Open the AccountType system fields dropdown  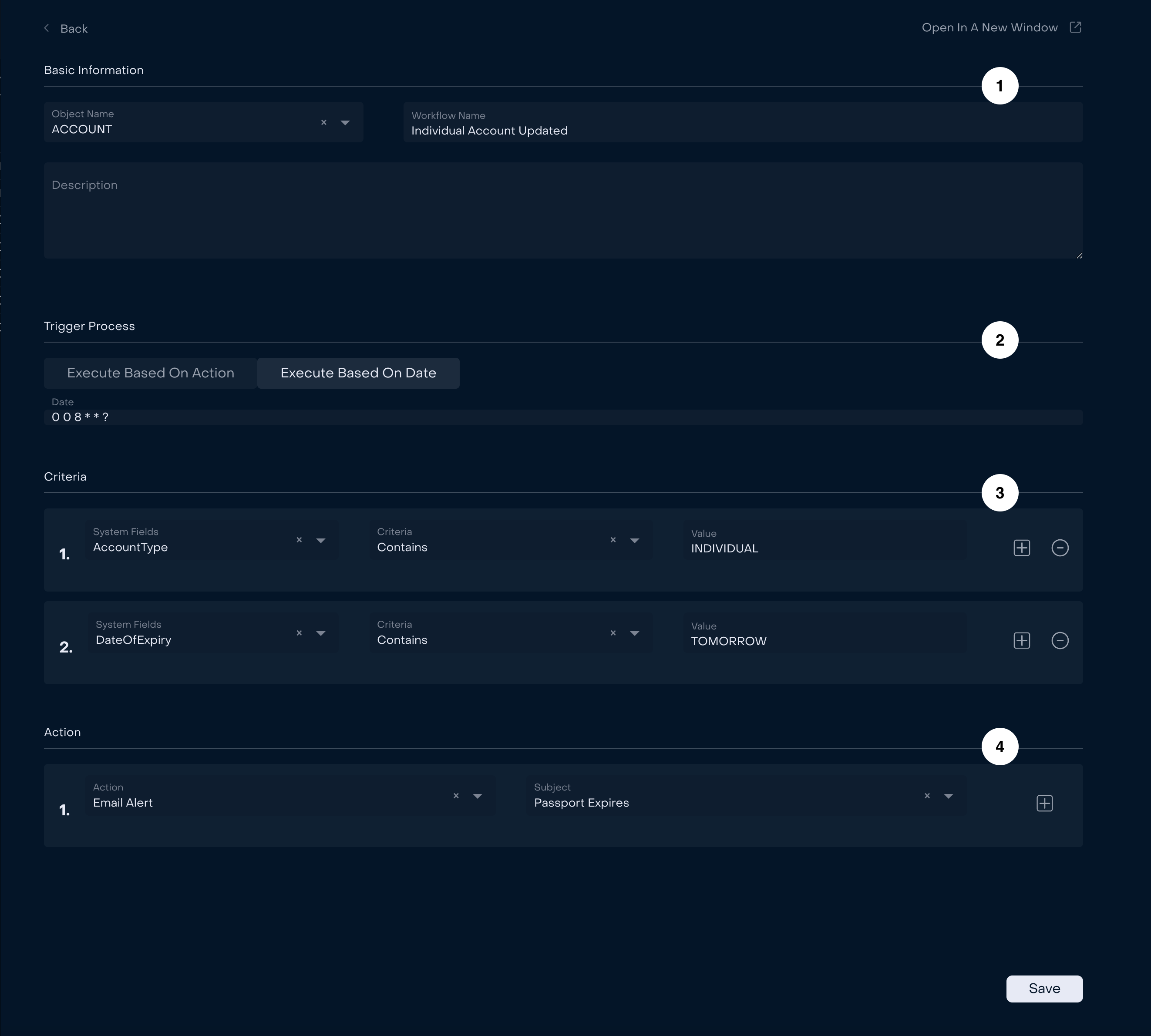click(x=320, y=540)
